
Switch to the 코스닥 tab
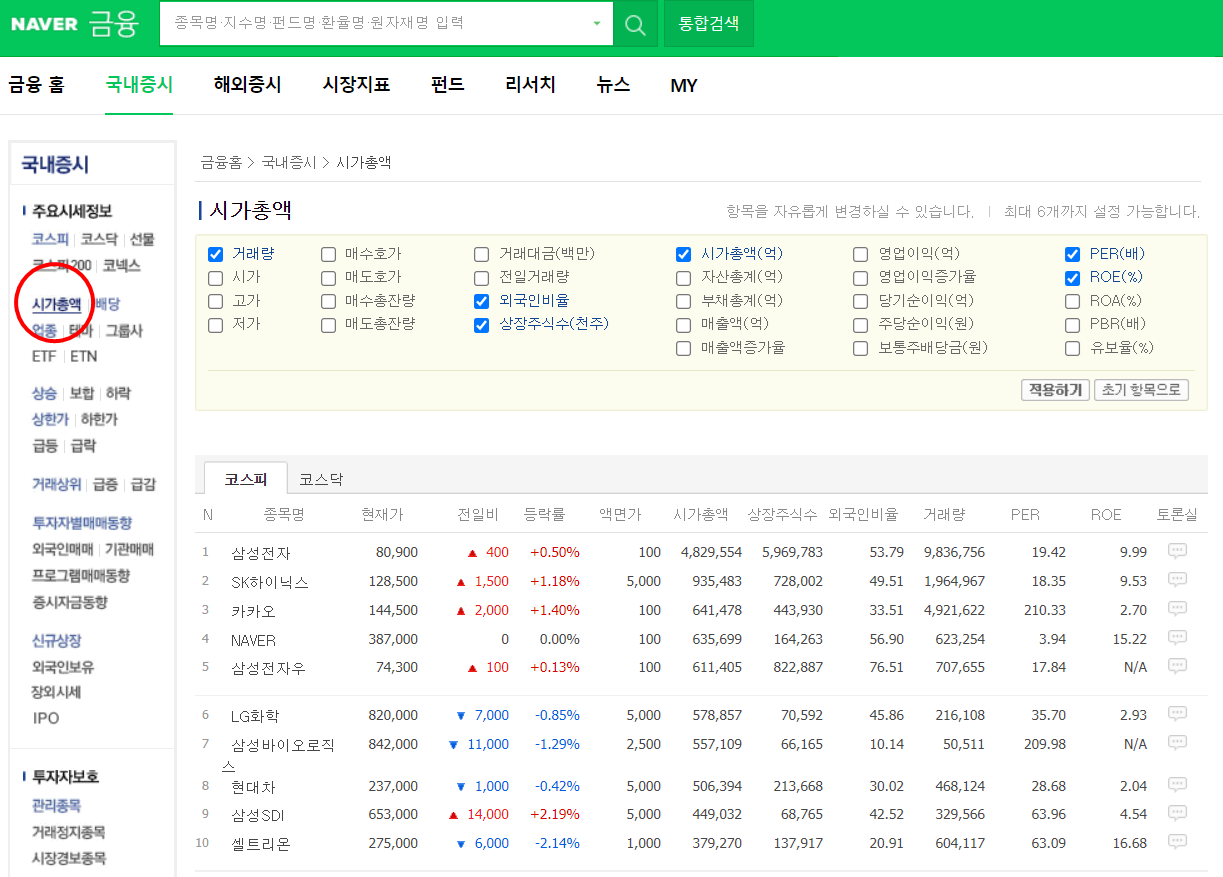click(321, 479)
